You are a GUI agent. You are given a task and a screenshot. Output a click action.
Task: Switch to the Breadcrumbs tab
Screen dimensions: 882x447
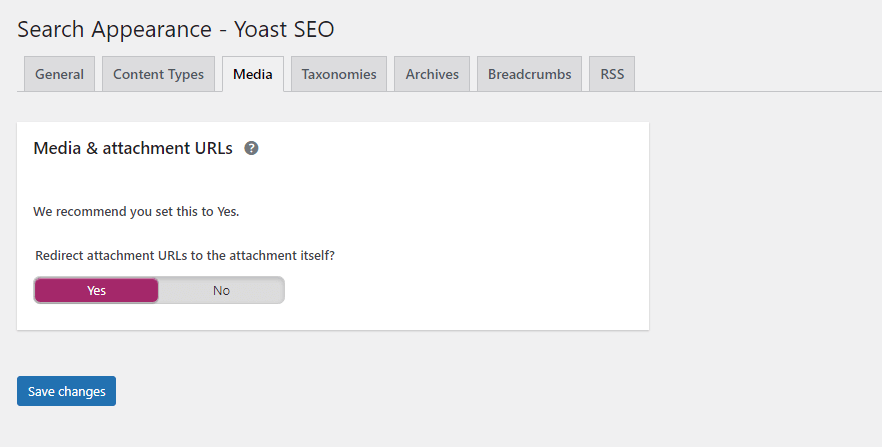pos(529,74)
